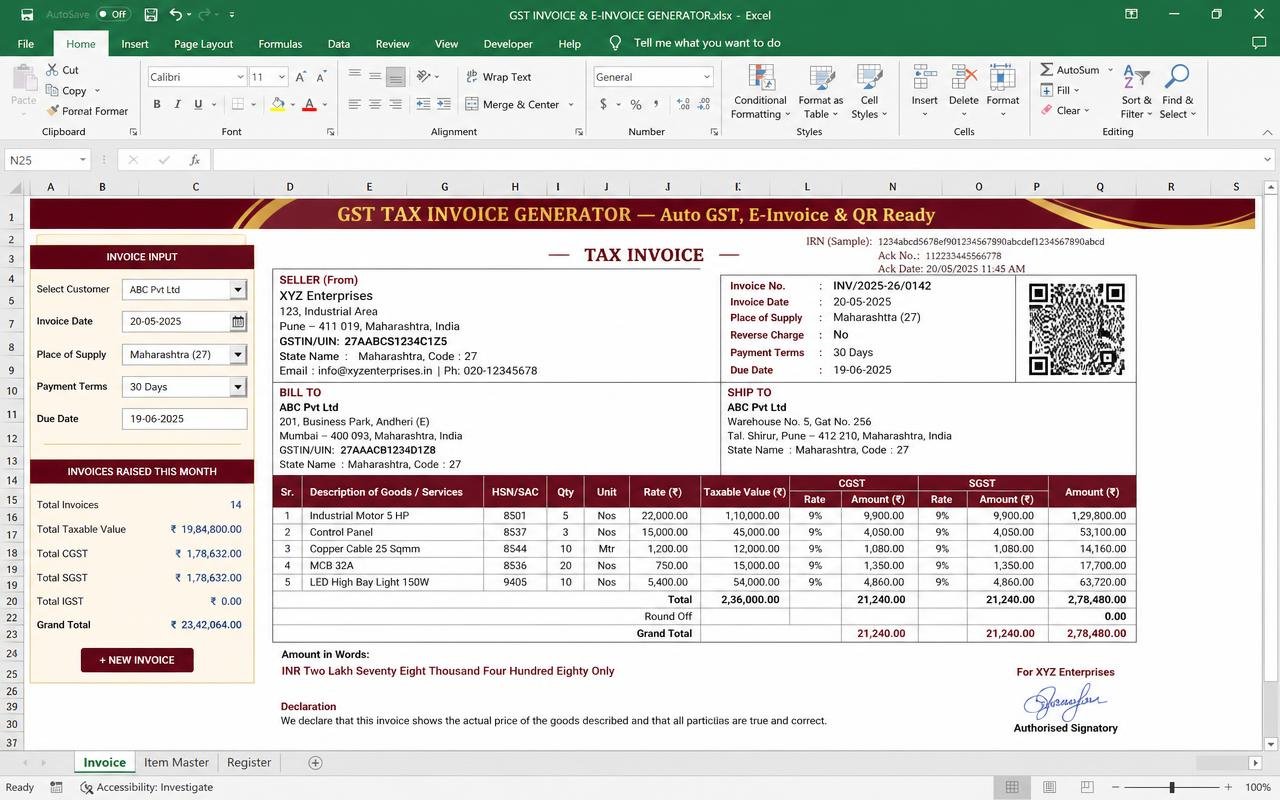Toggle Bold formatting
1280x800 pixels.
coord(157,104)
